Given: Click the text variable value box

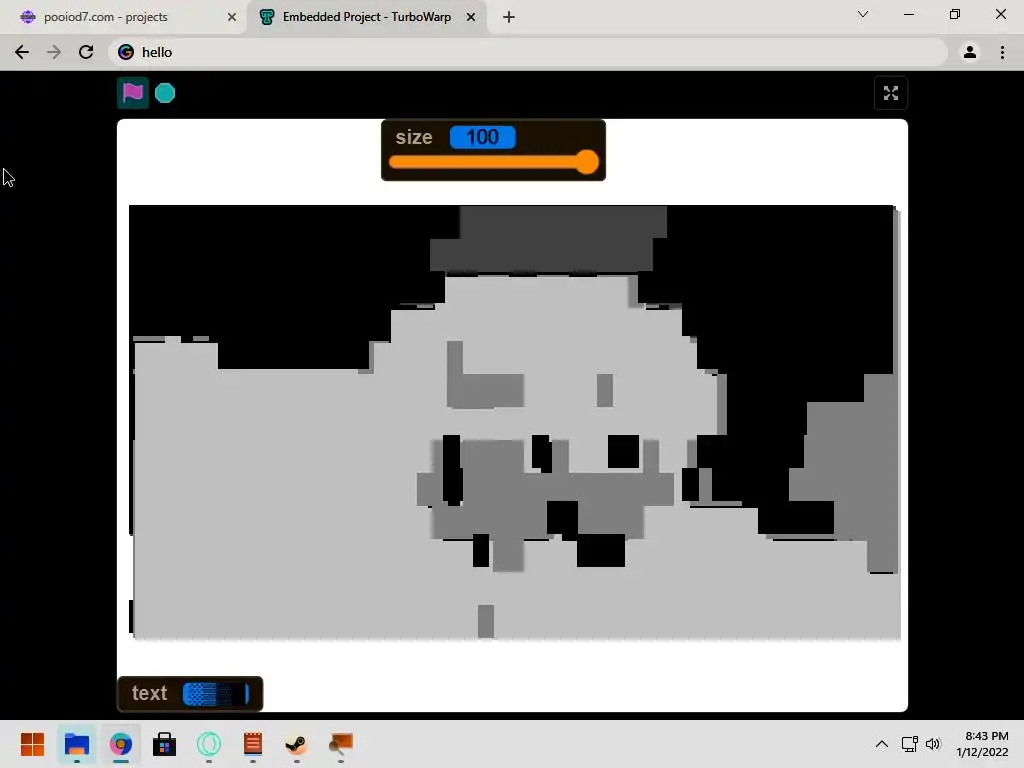Looking at the screenshot, I should [x=216, y=694].
